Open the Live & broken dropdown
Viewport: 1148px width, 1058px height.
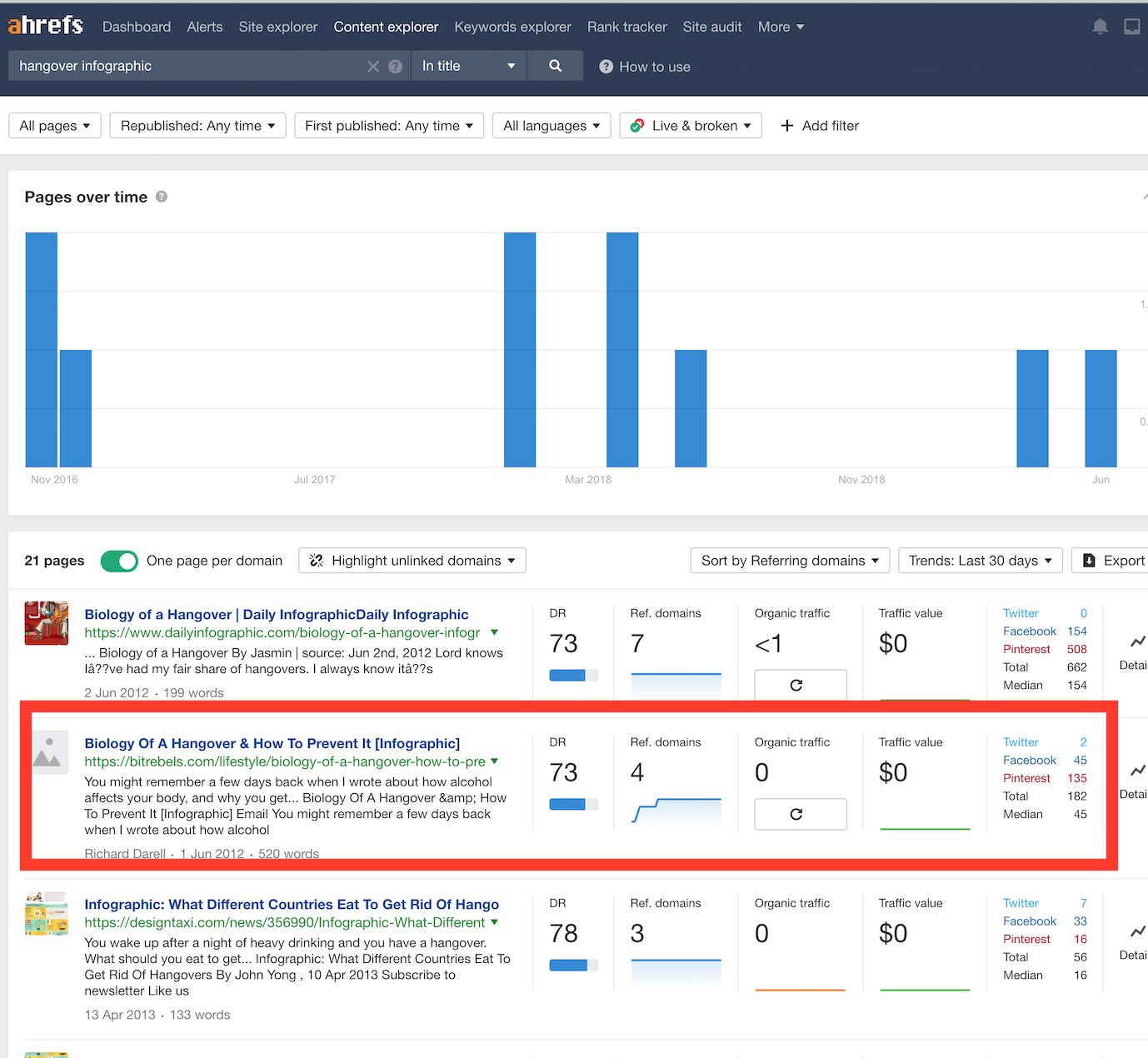(x=691, y=126)
